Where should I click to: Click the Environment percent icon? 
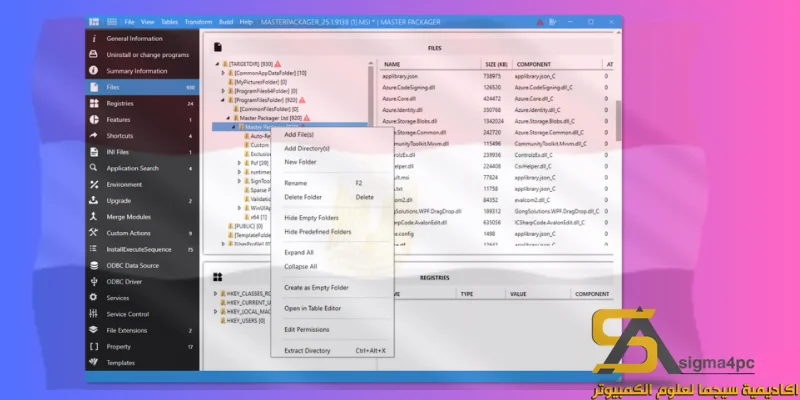(93, 184)
